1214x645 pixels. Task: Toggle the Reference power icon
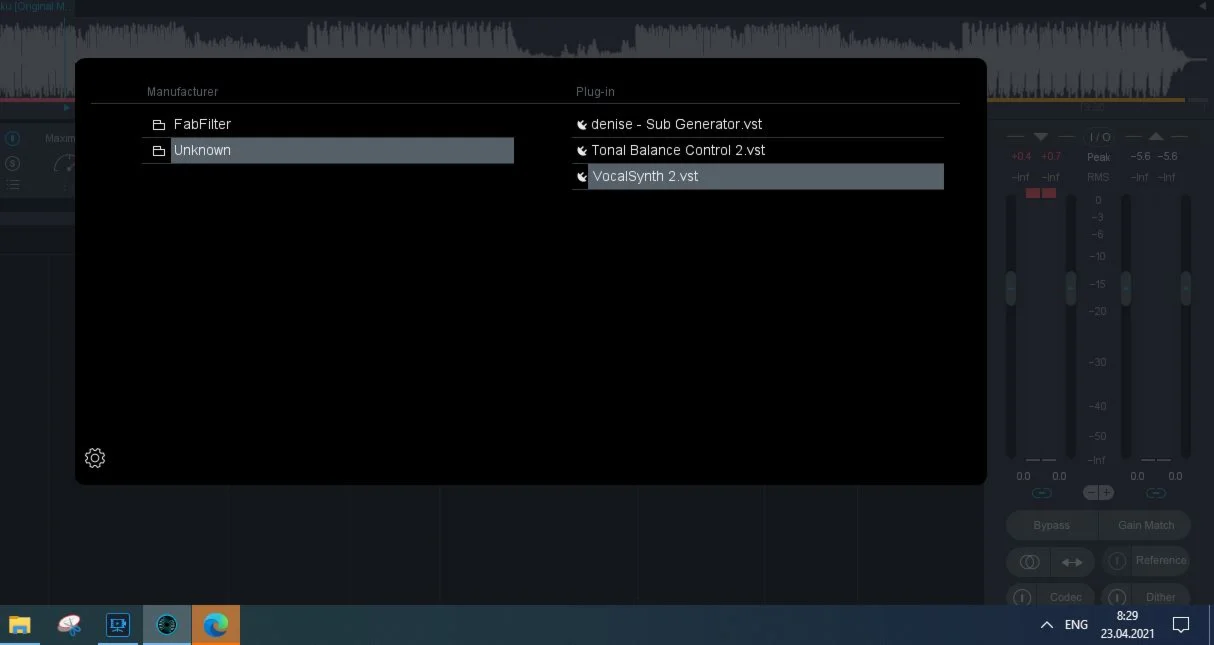(x=1117, y=562)
